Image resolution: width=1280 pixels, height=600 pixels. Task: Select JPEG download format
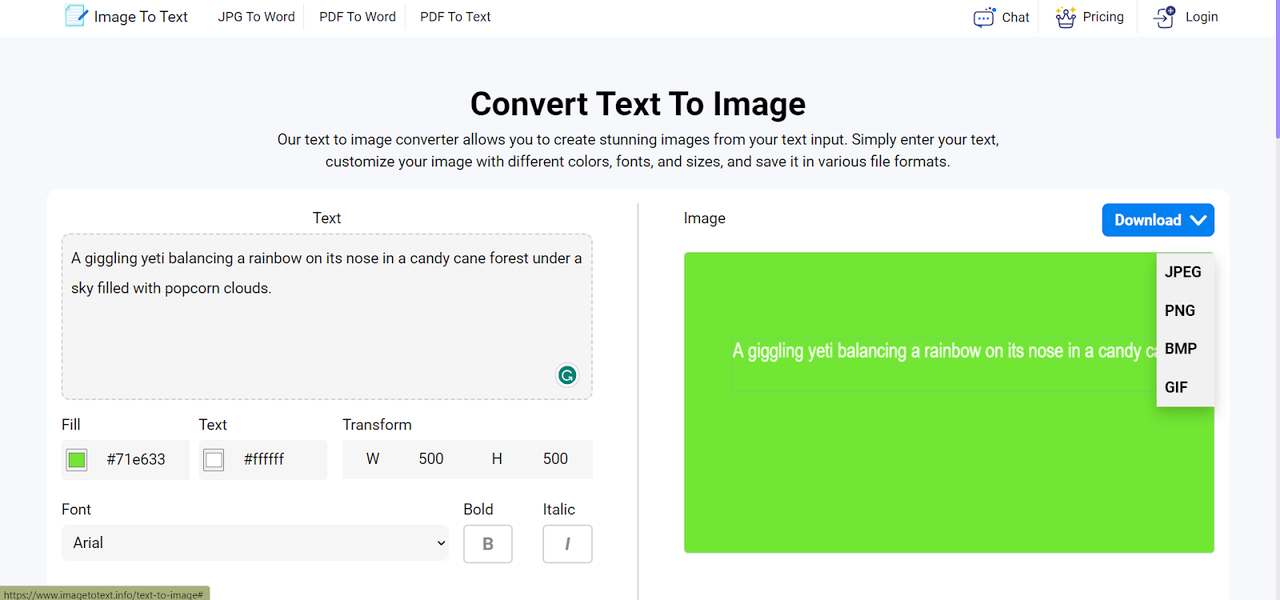pos(1185,272)
